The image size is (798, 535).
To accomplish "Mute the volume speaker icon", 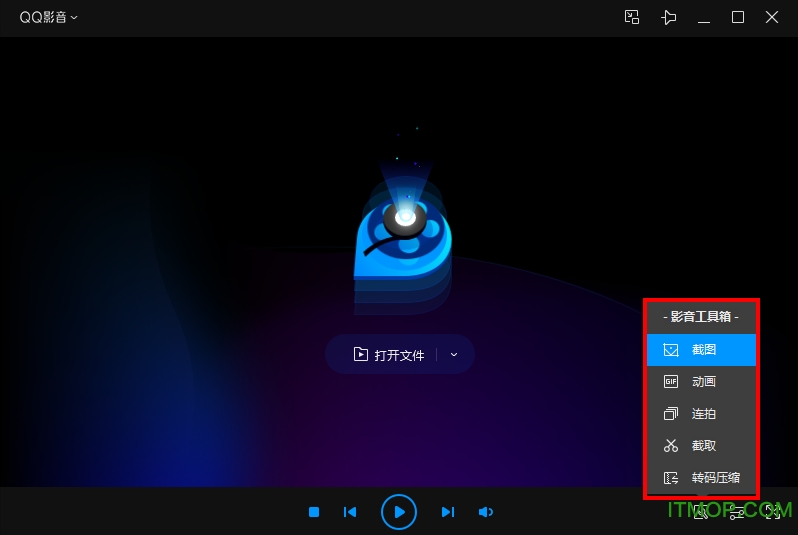I will 486,512.
